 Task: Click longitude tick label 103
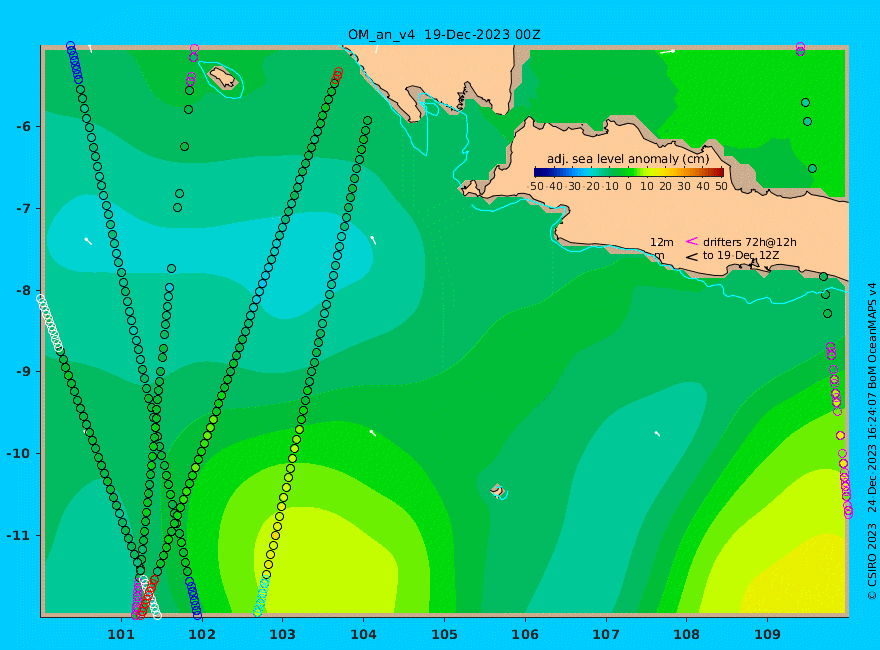point(282,635)
